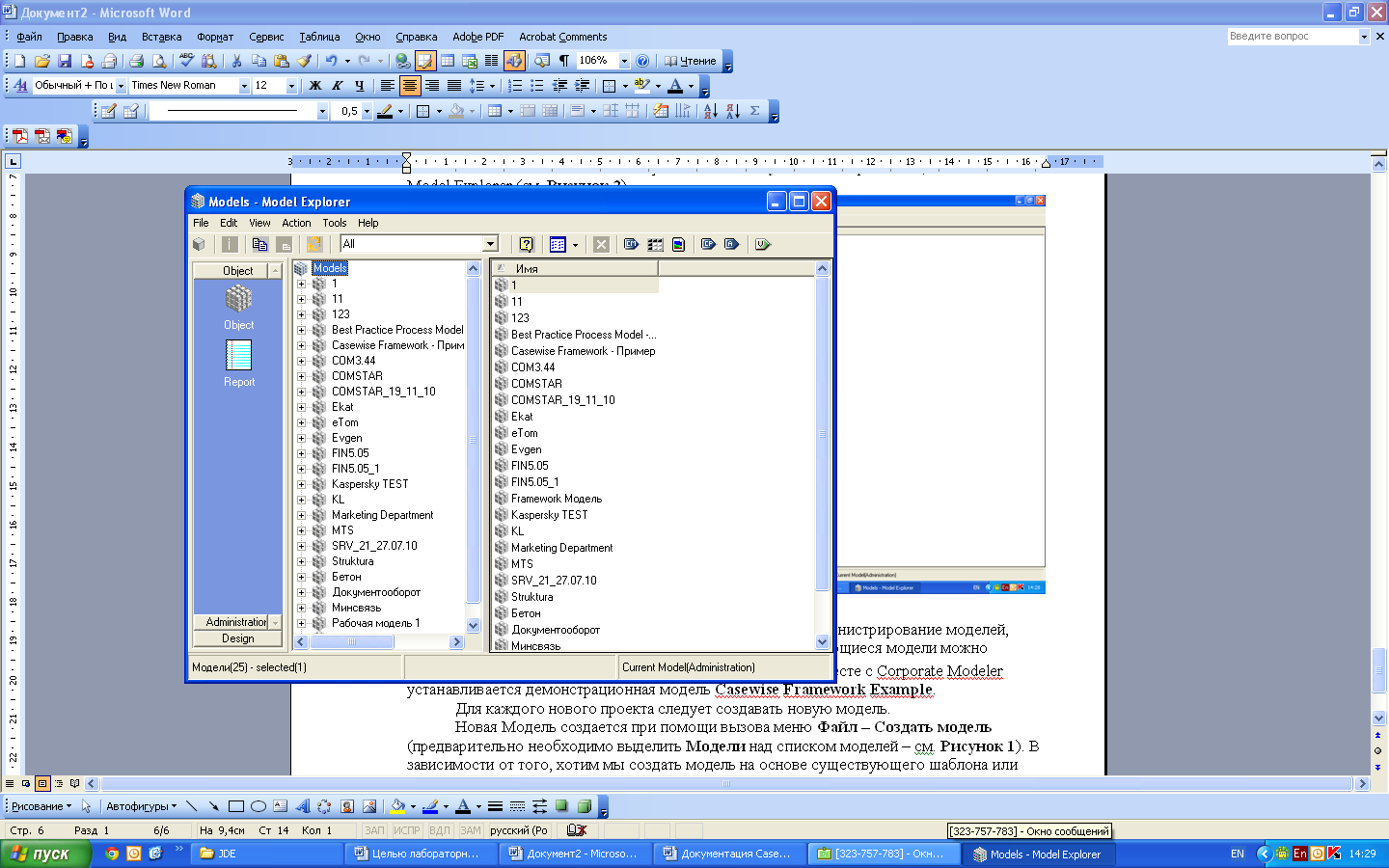The height and width of the screenshot is (868, 1389).
Task: Open the All filter dropdown in Model Explorer
Action: coord(490,244)
